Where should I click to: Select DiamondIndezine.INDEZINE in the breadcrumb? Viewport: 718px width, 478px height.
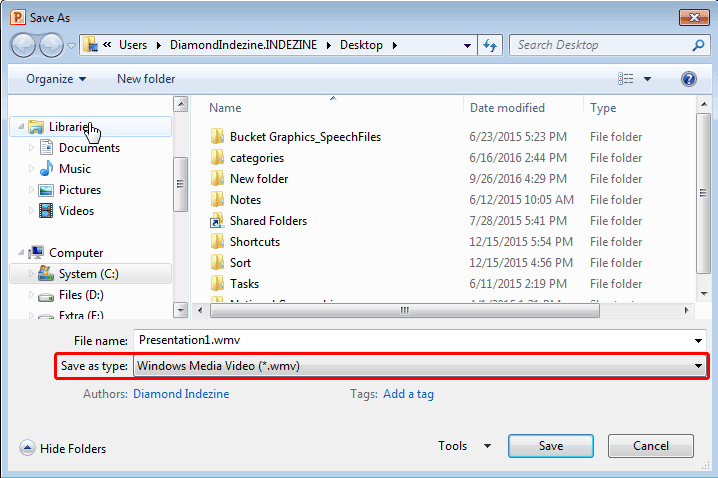point(243,45)
